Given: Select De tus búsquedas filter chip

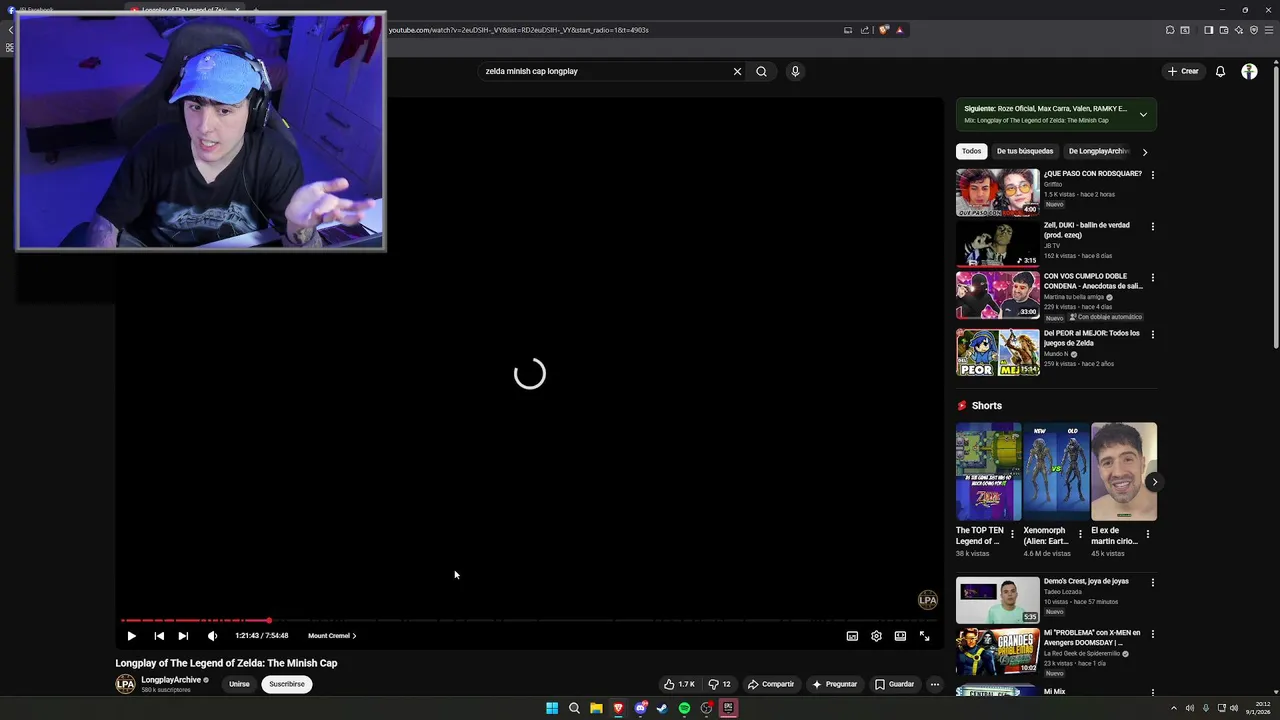Looking at the screenshot, I should (x=1025, y=151).
